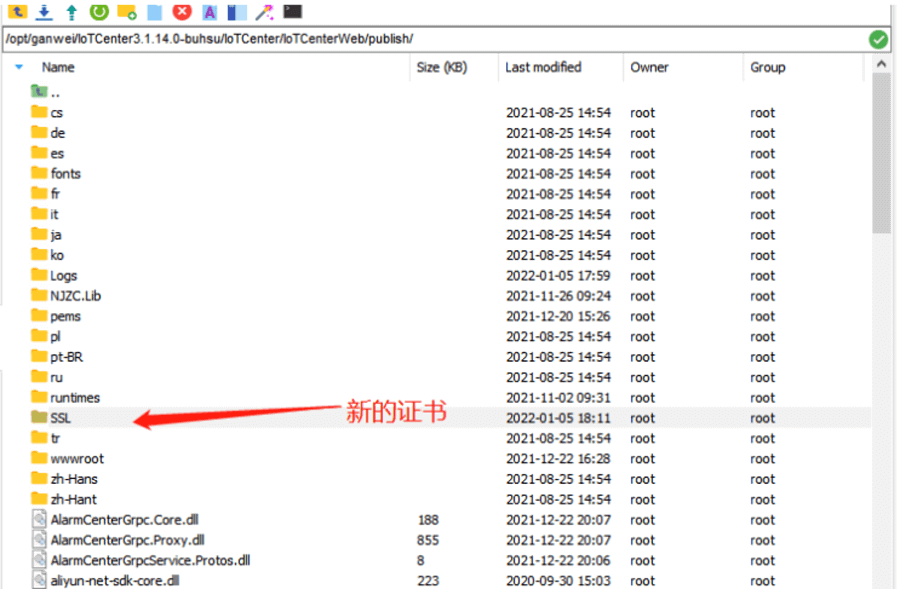Select AlarmCenterGrpc.Core.dll file

click(125, 520)
